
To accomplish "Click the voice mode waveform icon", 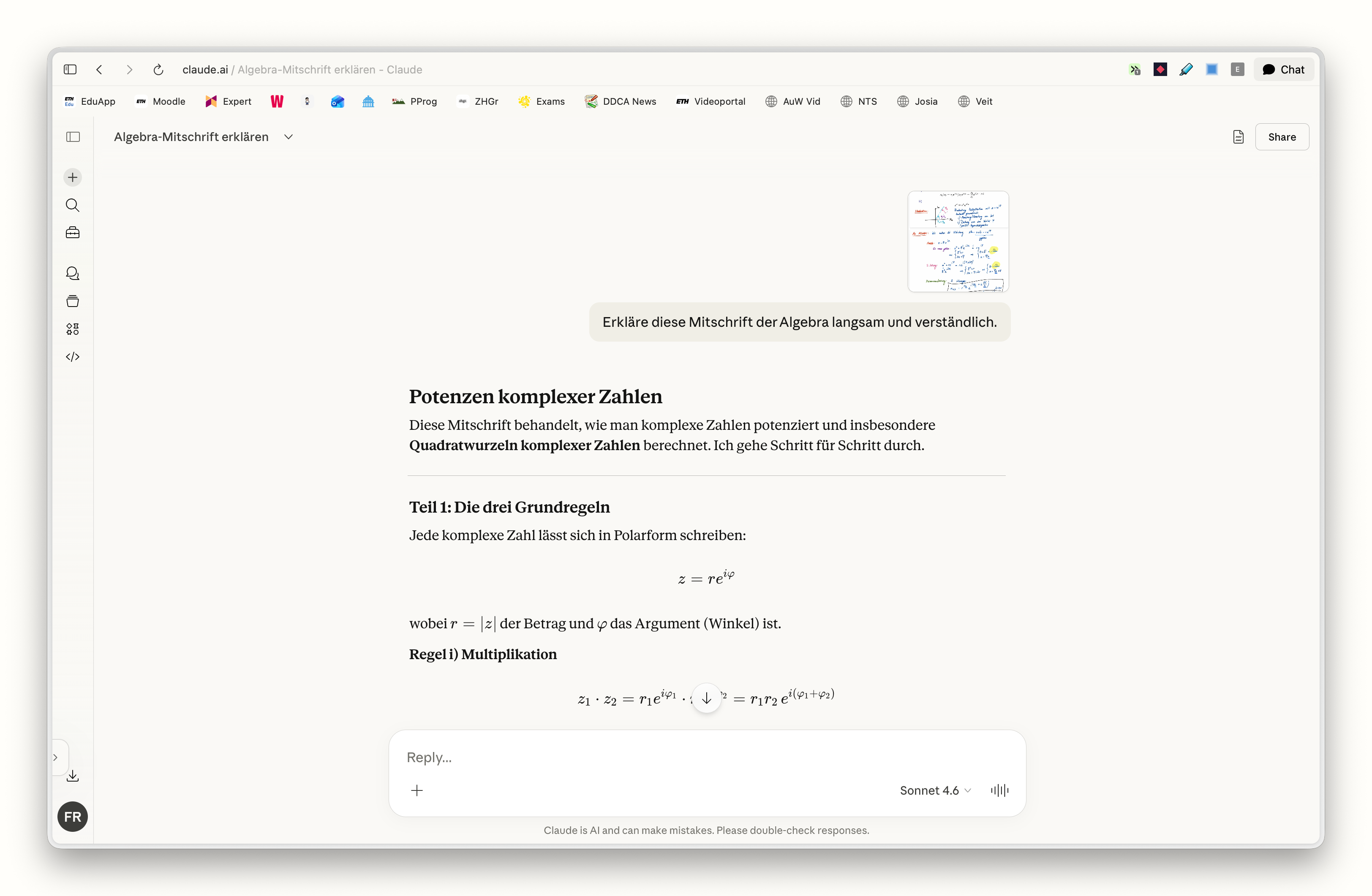I will (x=999, y=790).
